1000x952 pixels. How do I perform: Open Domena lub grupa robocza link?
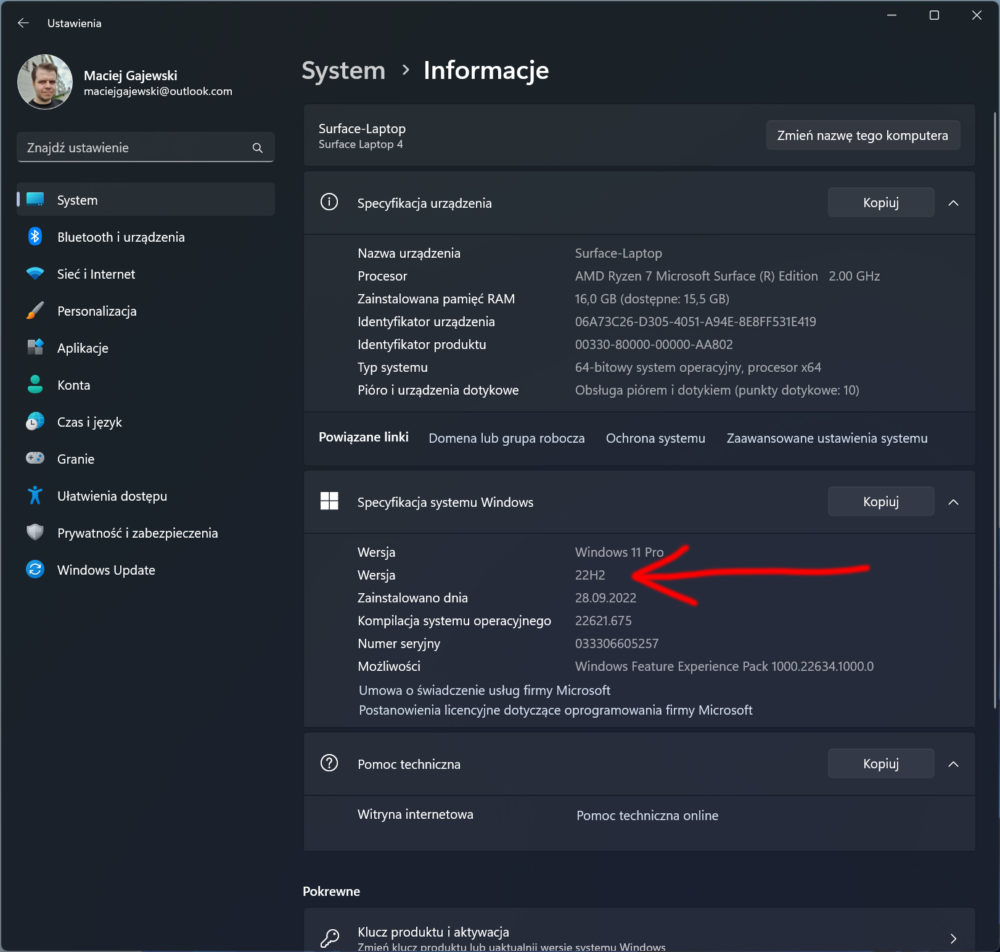point(506,438)
